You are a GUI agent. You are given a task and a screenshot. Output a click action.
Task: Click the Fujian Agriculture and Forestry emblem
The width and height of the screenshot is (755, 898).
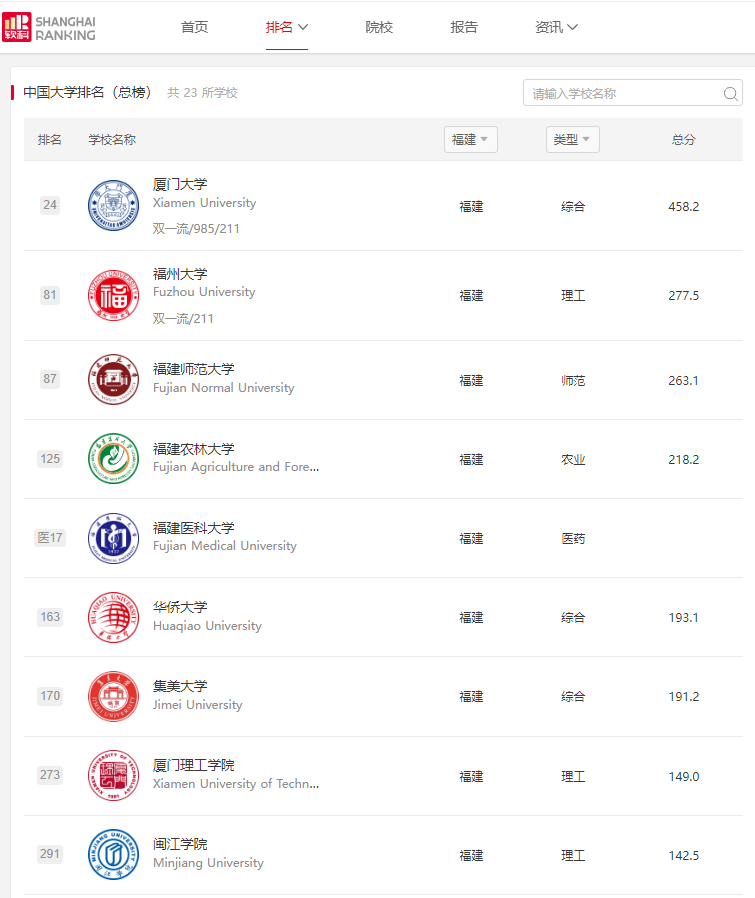[113, 459]
